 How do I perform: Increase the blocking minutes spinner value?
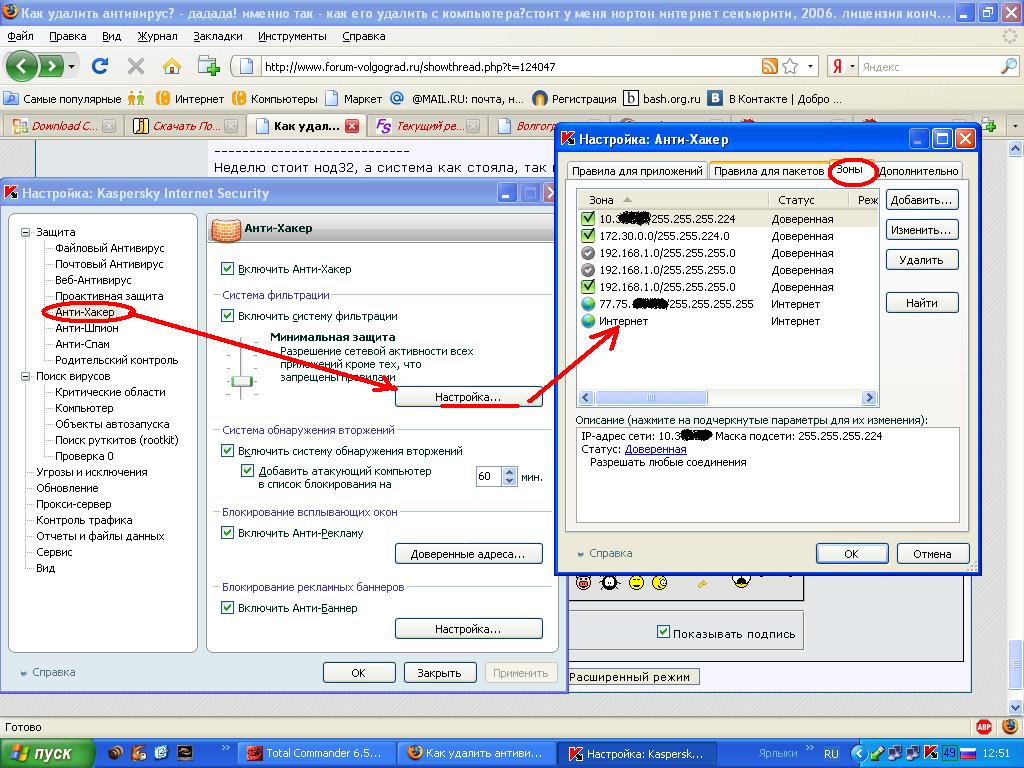pos(510,472)
